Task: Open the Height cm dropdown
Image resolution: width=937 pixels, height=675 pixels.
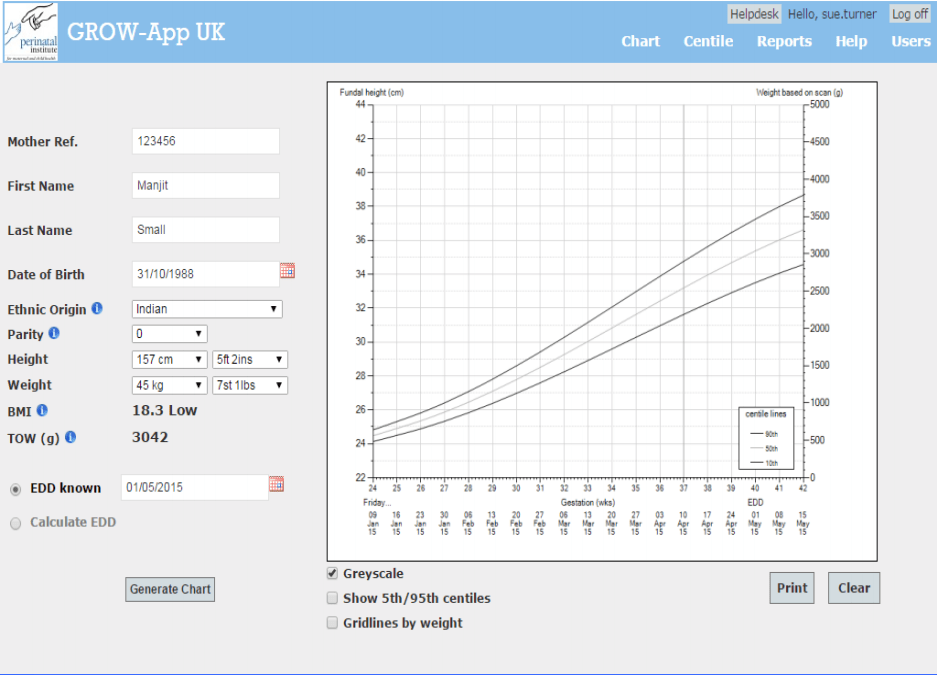Action: (169, 360)
